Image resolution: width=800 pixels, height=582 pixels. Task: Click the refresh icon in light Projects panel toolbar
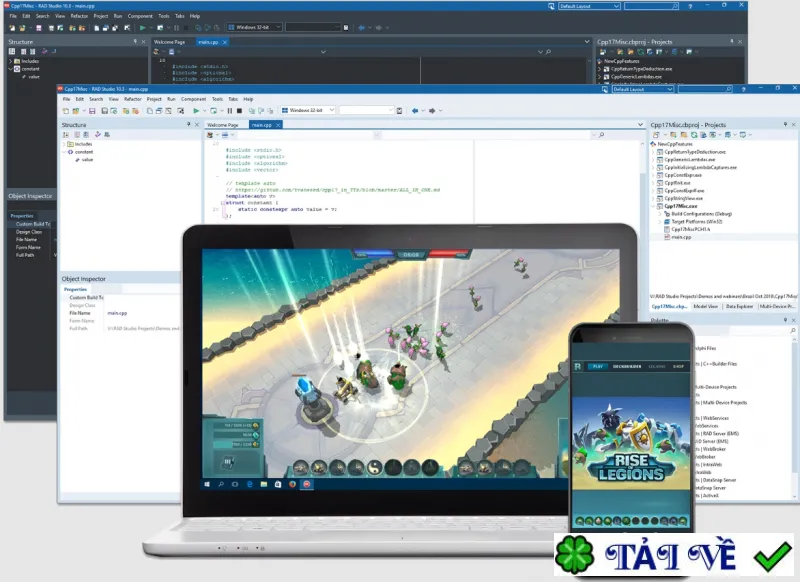[x=694, y=135]
